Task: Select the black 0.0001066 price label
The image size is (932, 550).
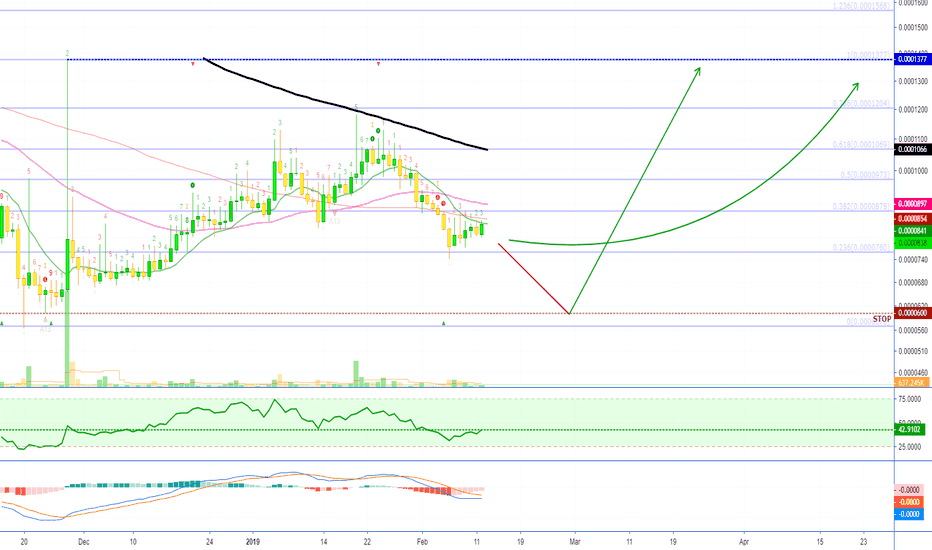Action: (912, 149)
